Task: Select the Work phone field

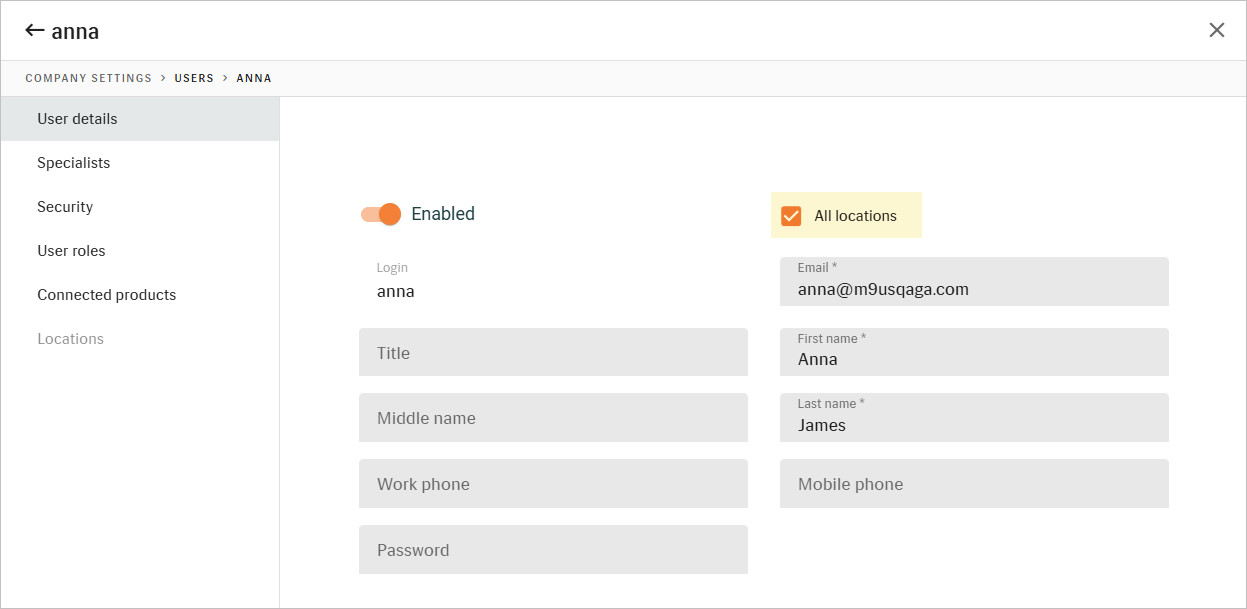Action: point(553,483)
